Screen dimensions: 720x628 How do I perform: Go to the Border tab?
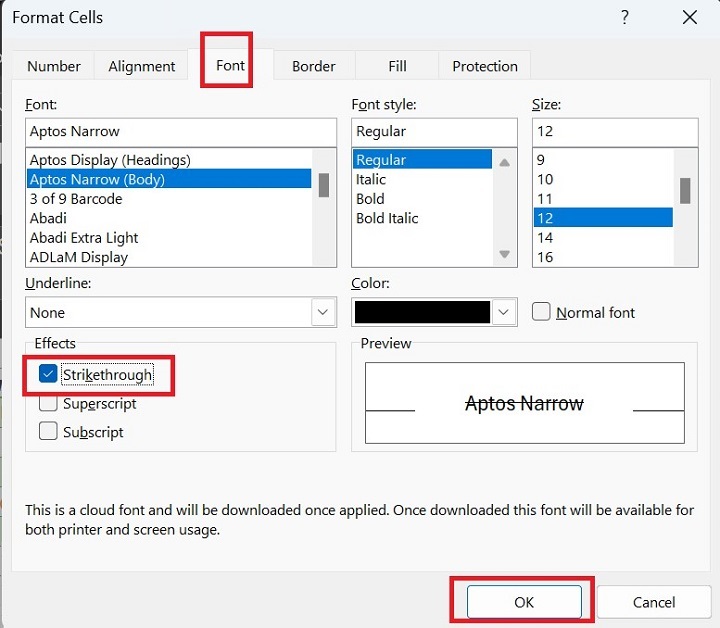tap(313, 66)
